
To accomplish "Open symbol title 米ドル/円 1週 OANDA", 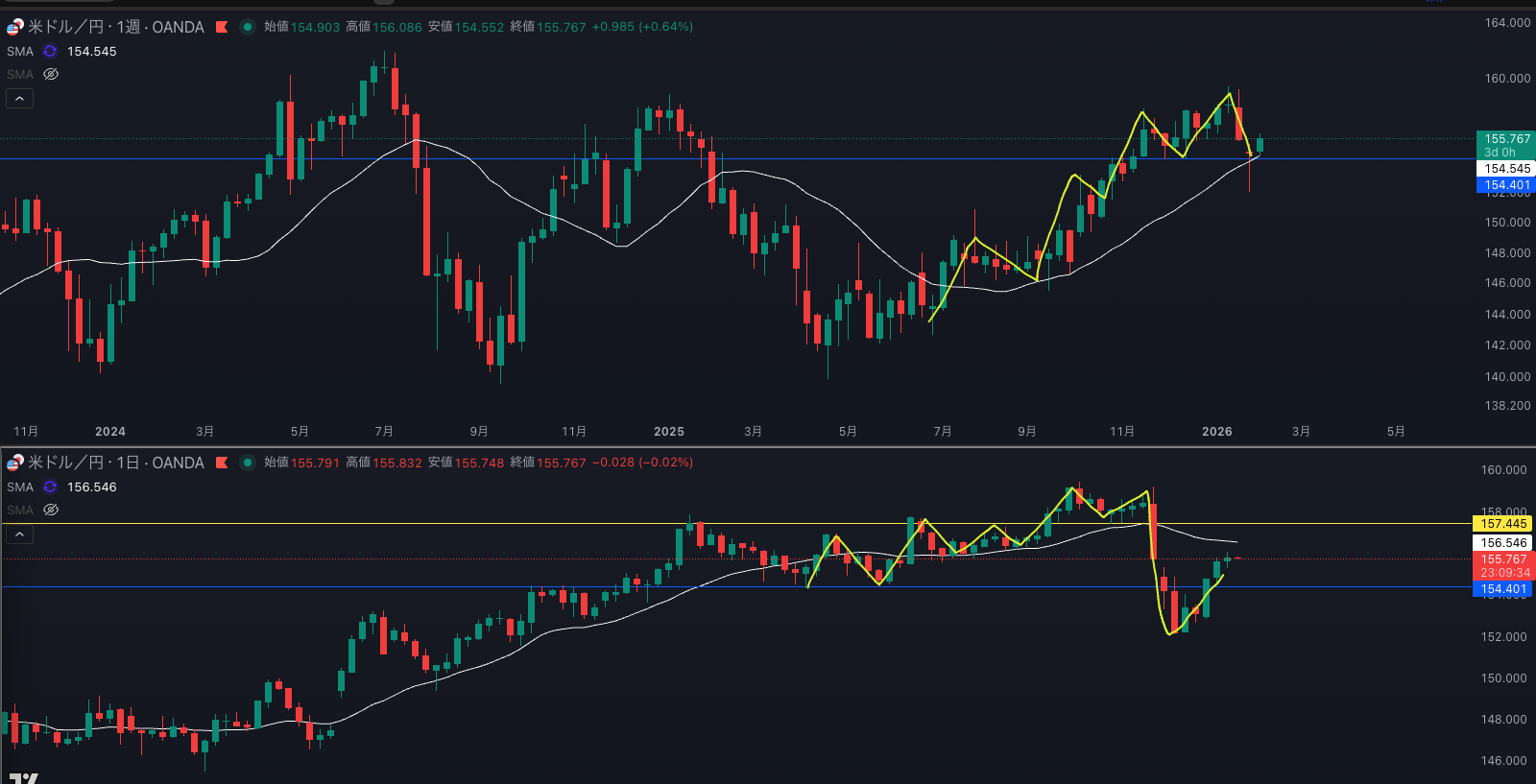I will tap(115, 27).
